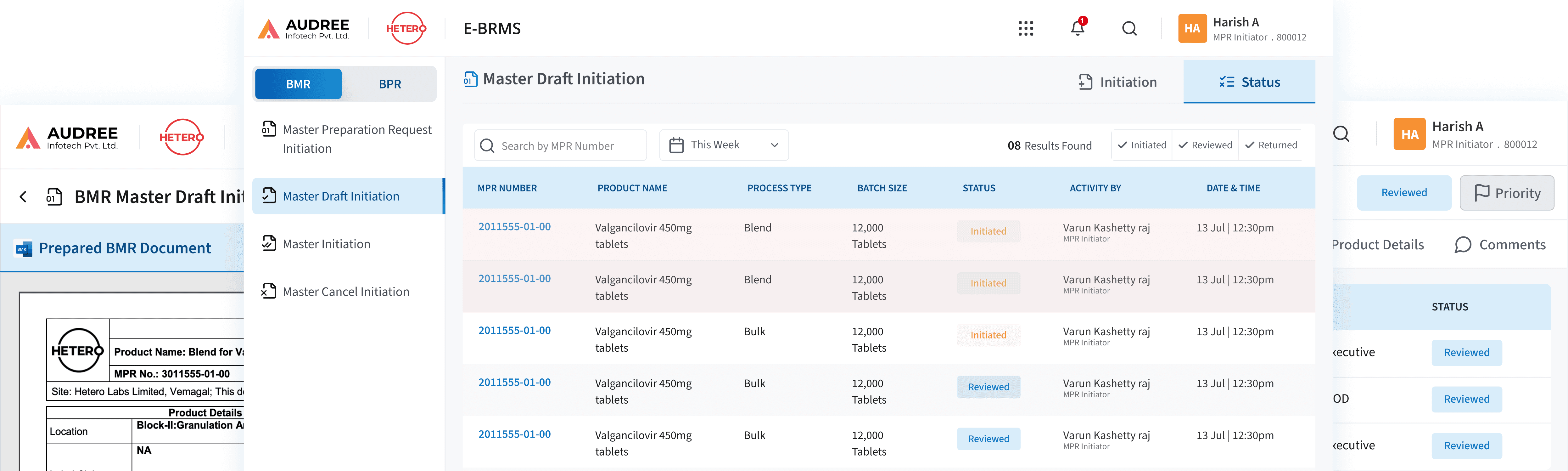Click Reviewed button next to Priority
Screen dimensions: 1568x471
pyautogui.click(x=1404, y=193)
